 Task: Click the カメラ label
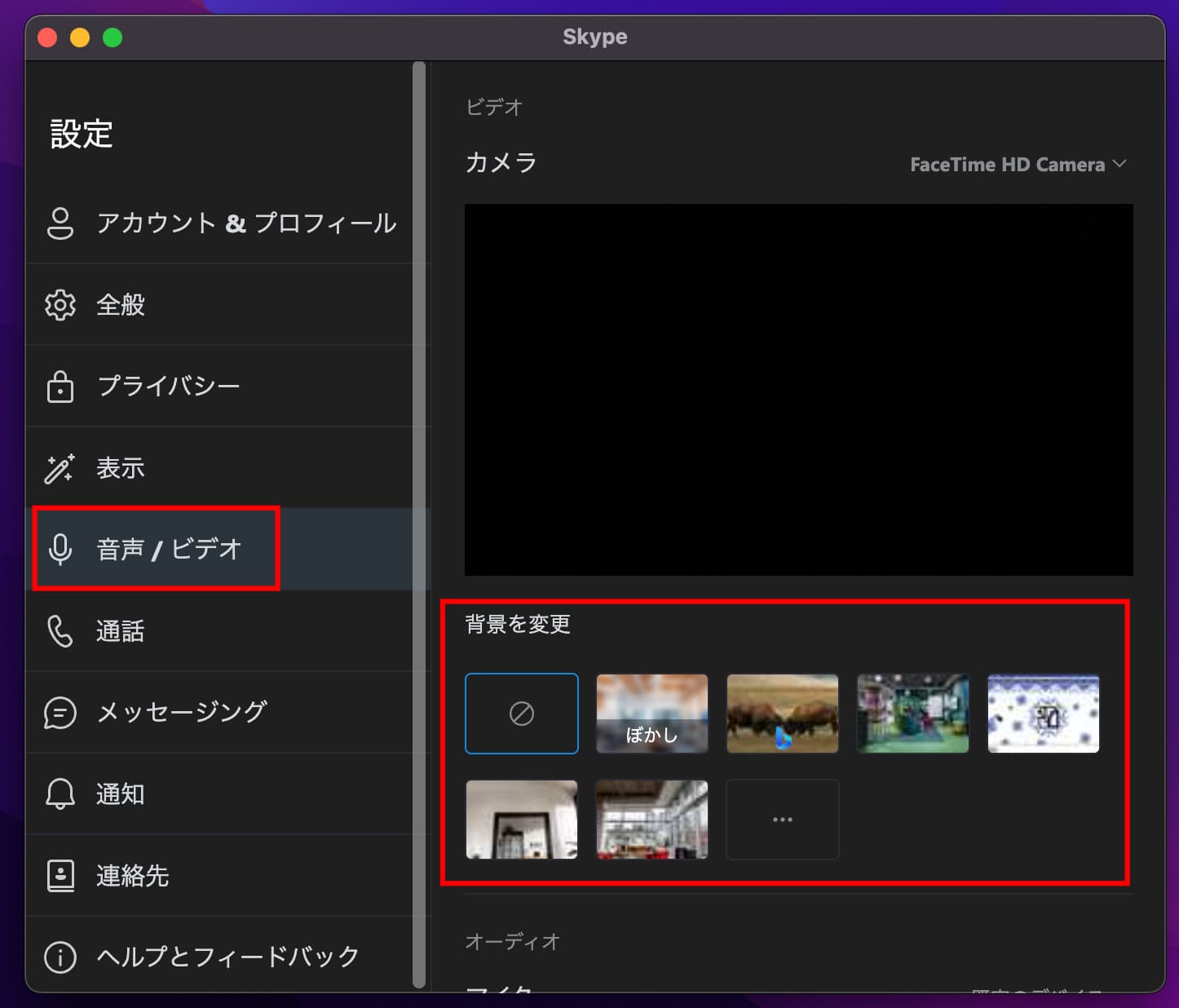[x=501, y=163]
